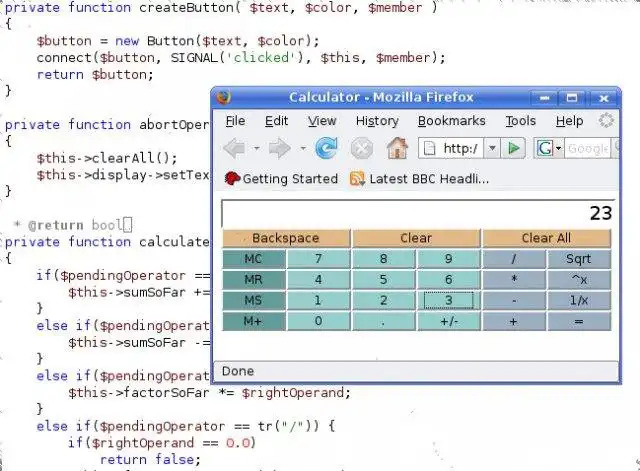Open the Bookmarks menu
This screenshot has height=471, width=640.
451,121
